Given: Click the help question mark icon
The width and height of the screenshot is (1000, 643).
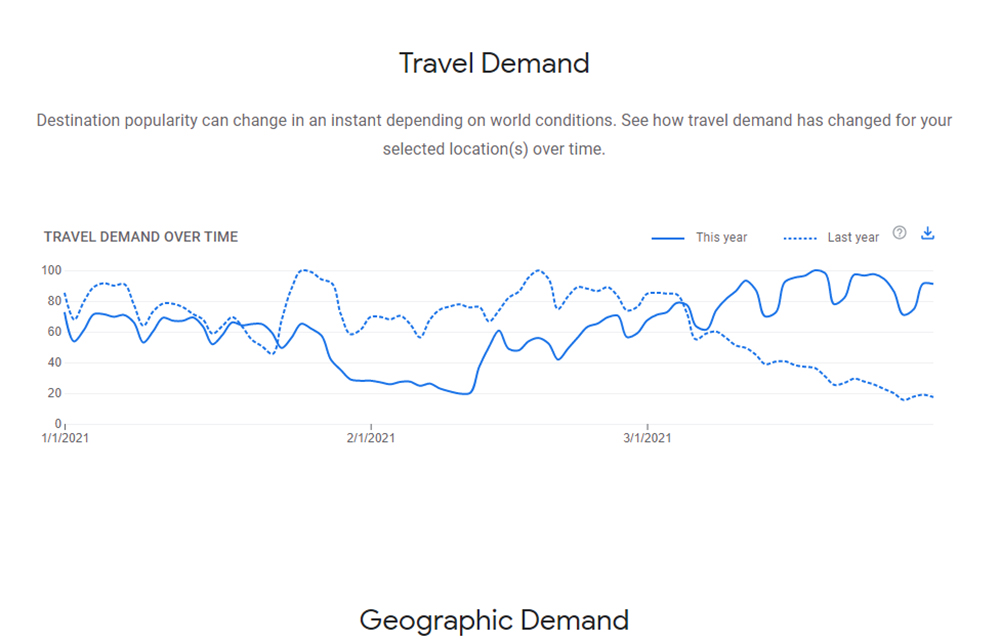Looking at the screenshot, I should coord(899,233).
